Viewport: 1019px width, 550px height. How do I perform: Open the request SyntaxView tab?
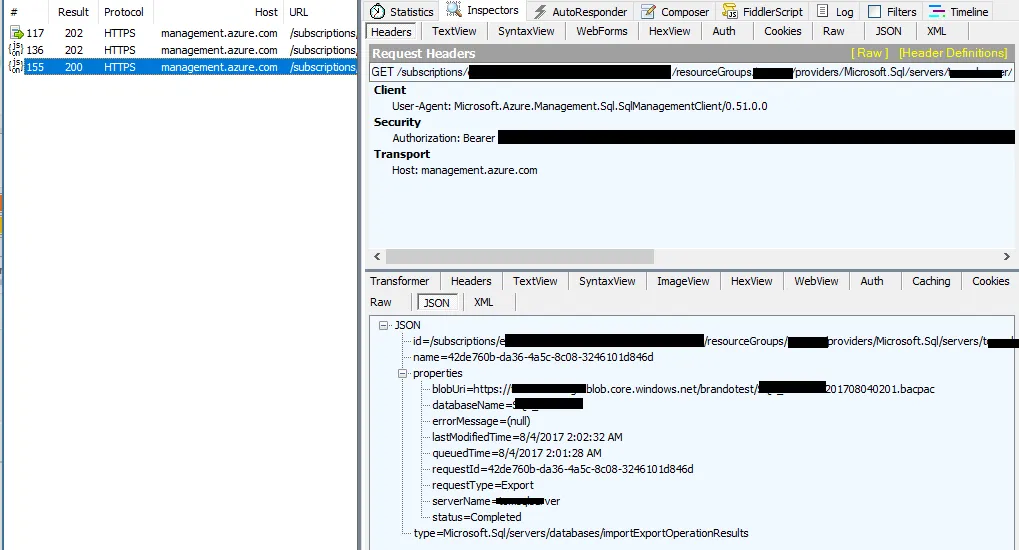point(526,31)
